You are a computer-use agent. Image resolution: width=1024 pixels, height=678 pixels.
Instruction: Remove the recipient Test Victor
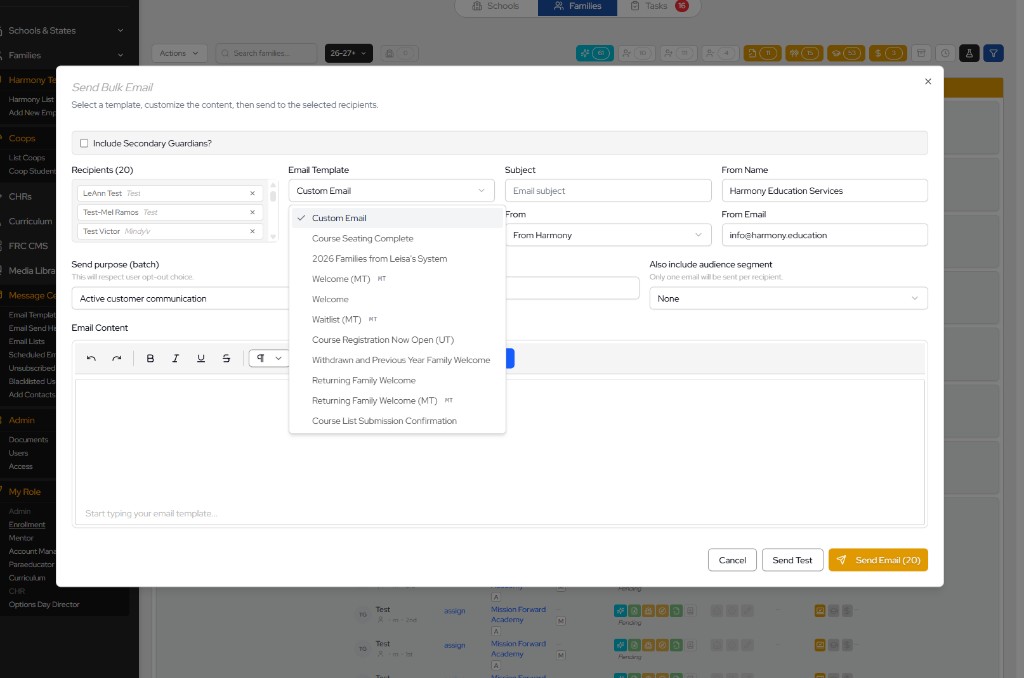252,231
